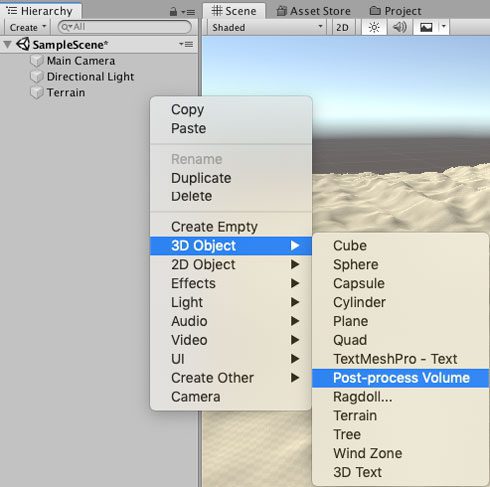Click the Hierarchy lock icon

click(173, 12)
